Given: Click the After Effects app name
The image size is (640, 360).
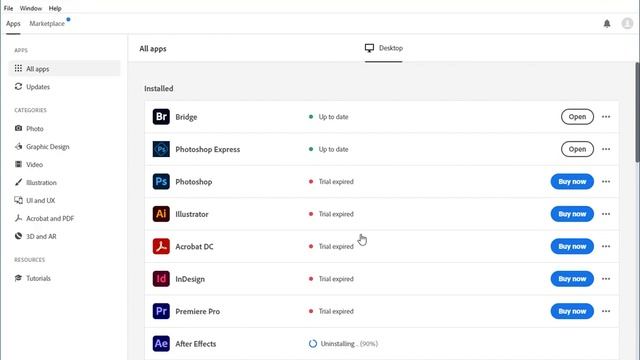Looking at the screenshot, I should pos(196,344).
